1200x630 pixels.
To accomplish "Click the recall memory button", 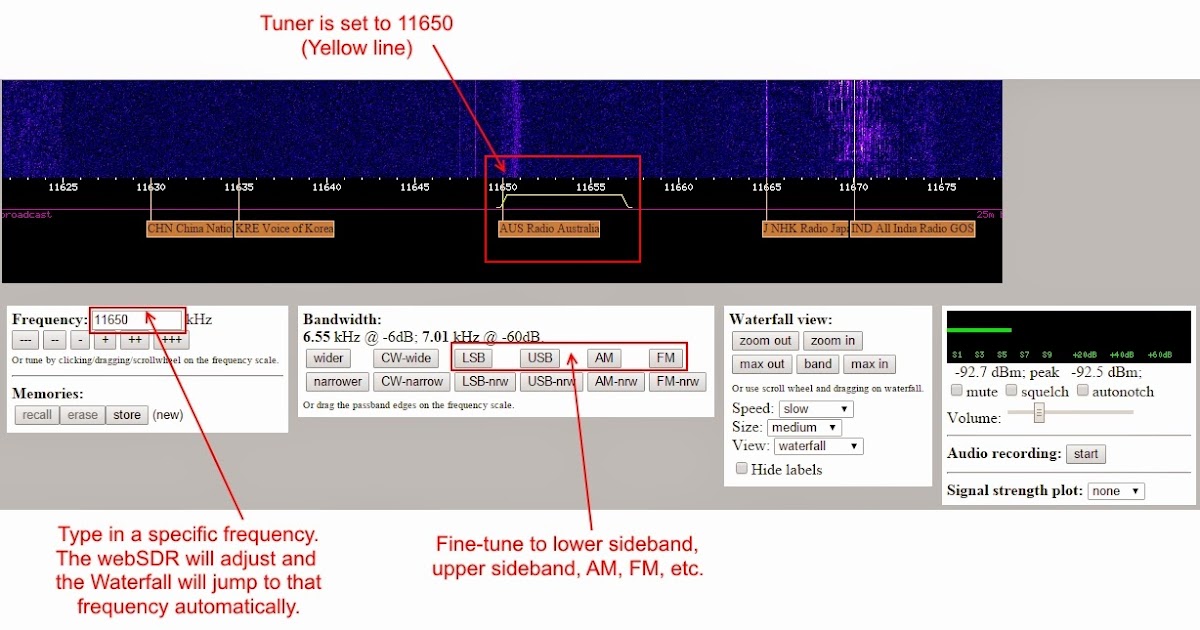I will (x=36, y=414).
